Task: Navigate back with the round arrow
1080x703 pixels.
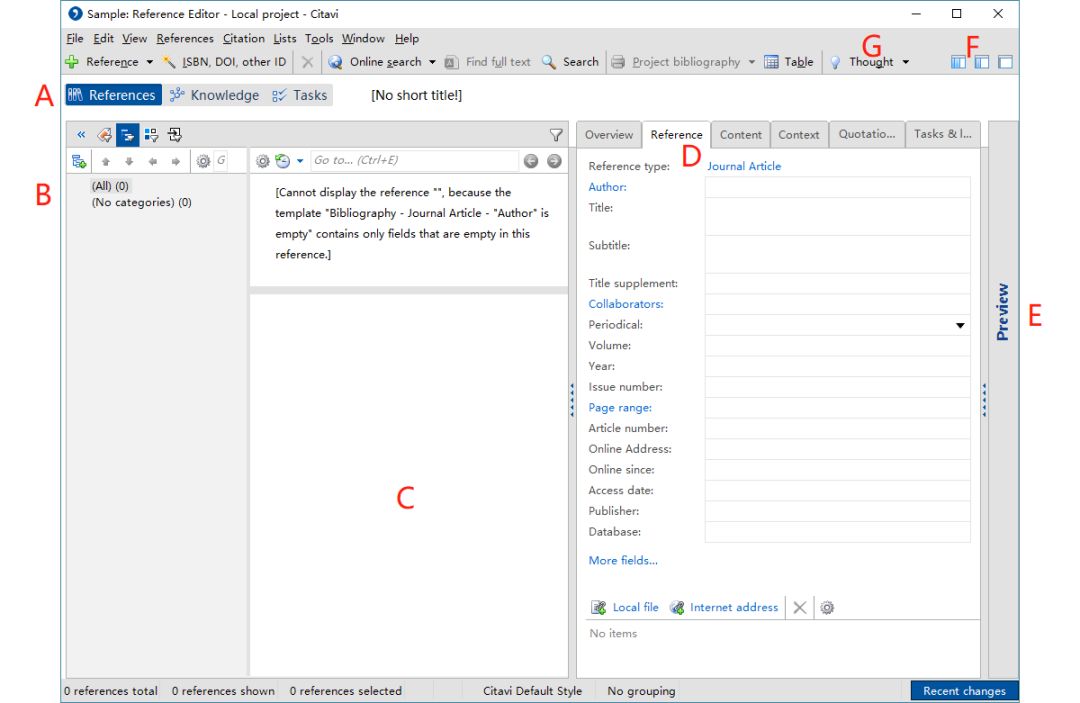Action: click(530, 161)
